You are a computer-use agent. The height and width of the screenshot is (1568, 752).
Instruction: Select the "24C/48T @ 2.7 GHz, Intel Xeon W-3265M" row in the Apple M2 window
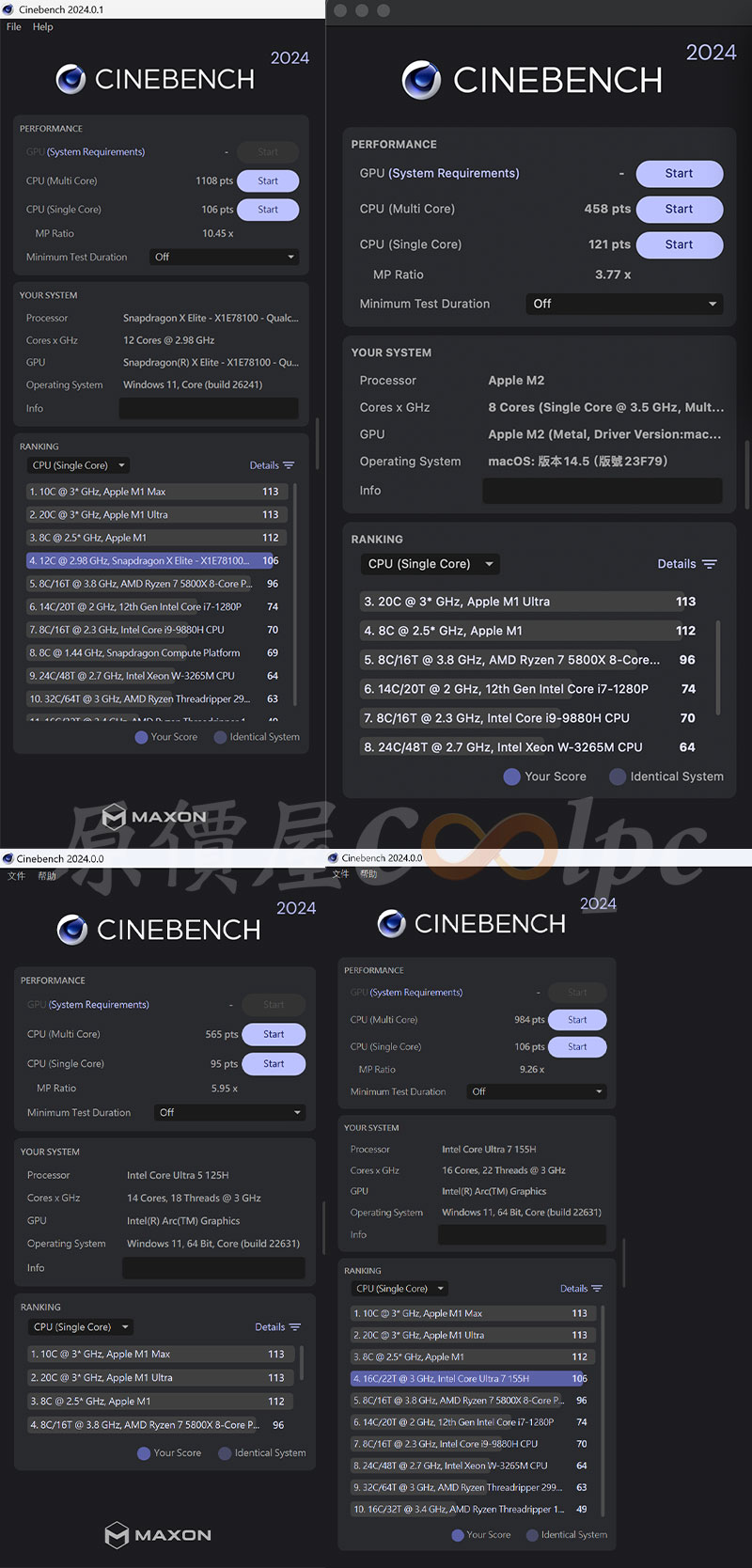pyautogui.click(x=531, y=747)
